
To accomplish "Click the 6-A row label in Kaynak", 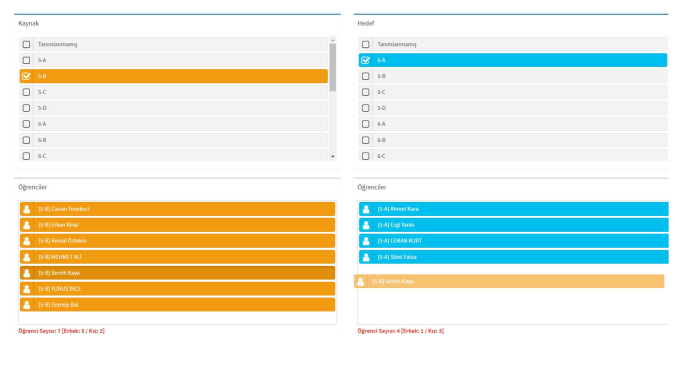I will click(42, 124).
